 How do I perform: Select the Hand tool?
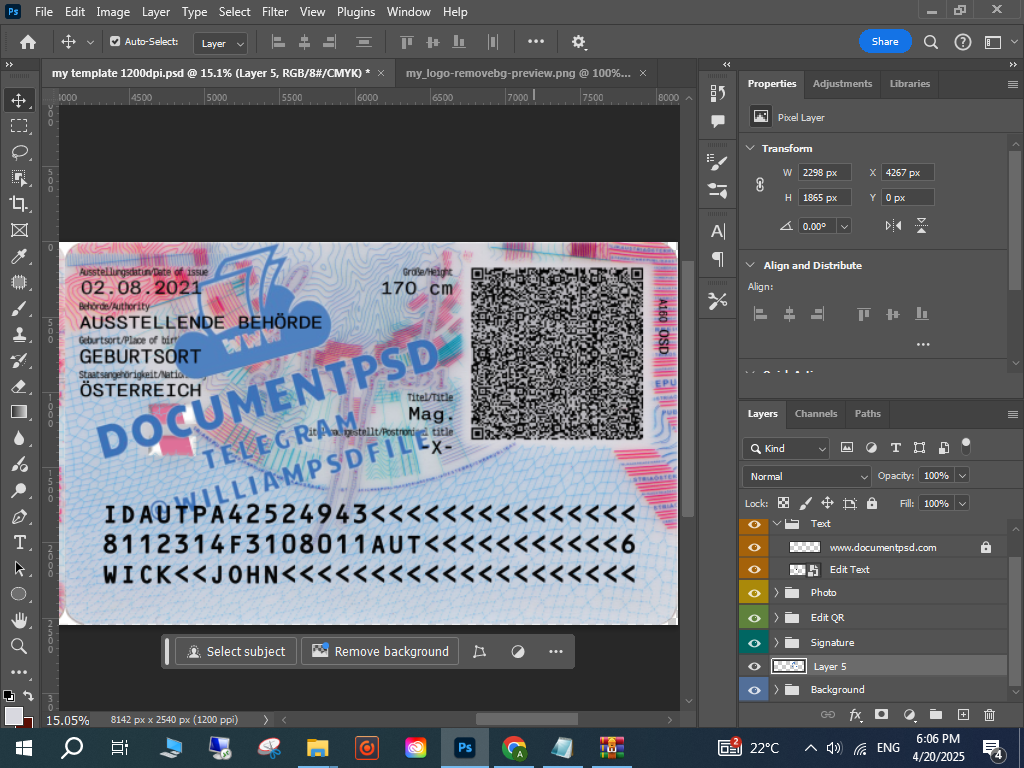click(x=19, y=620)
